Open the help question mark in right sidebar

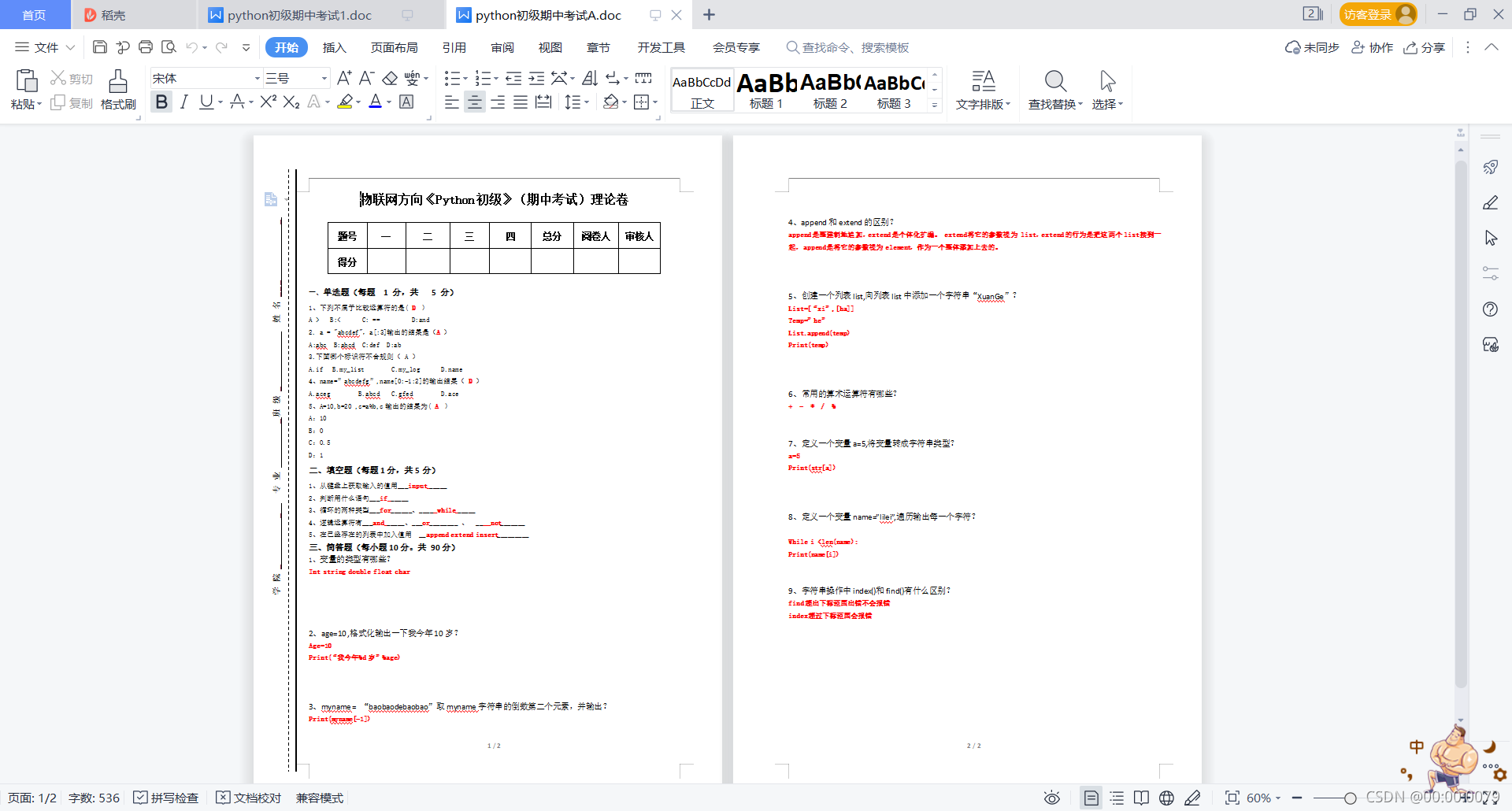click(x=1490, y=309)
